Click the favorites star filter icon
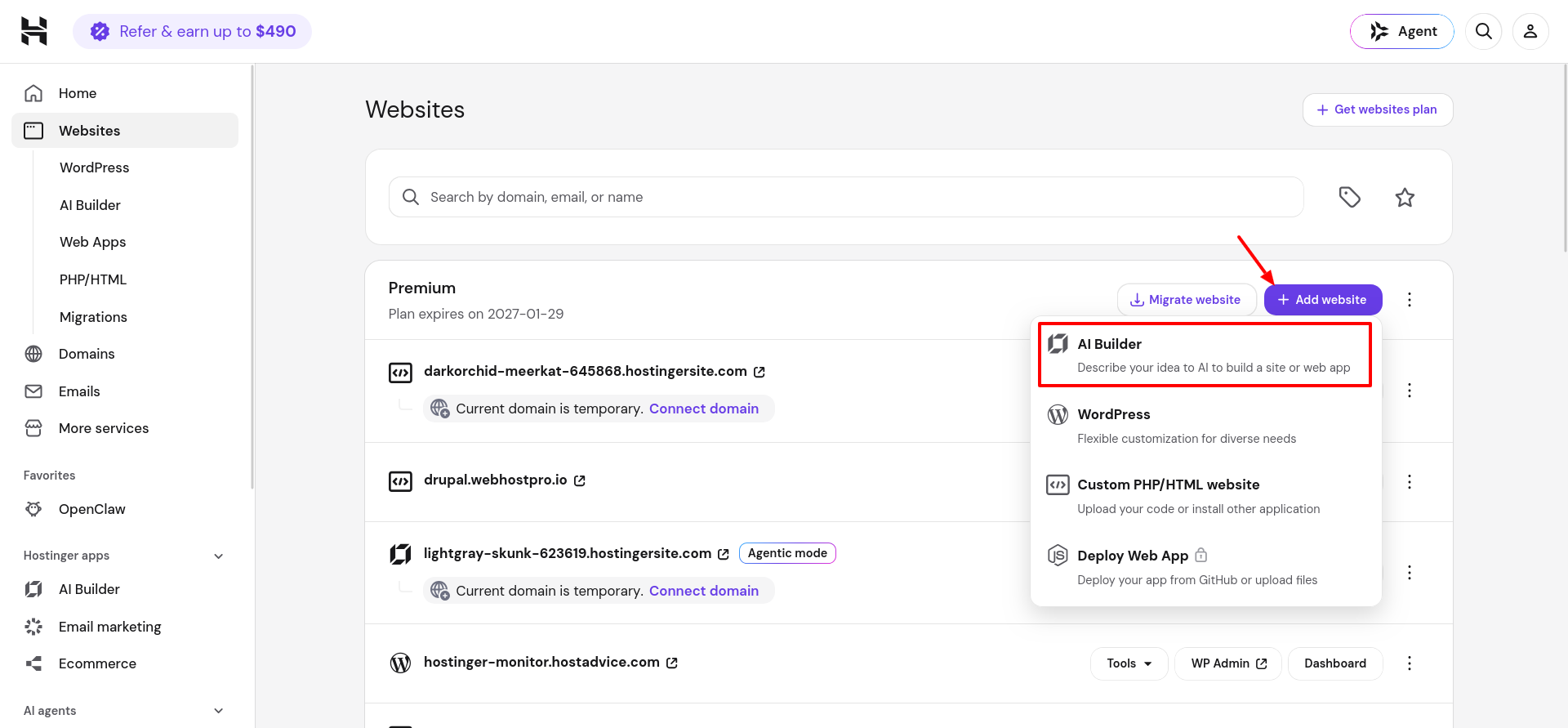1568x728 pixels. tap(1405, 197)
